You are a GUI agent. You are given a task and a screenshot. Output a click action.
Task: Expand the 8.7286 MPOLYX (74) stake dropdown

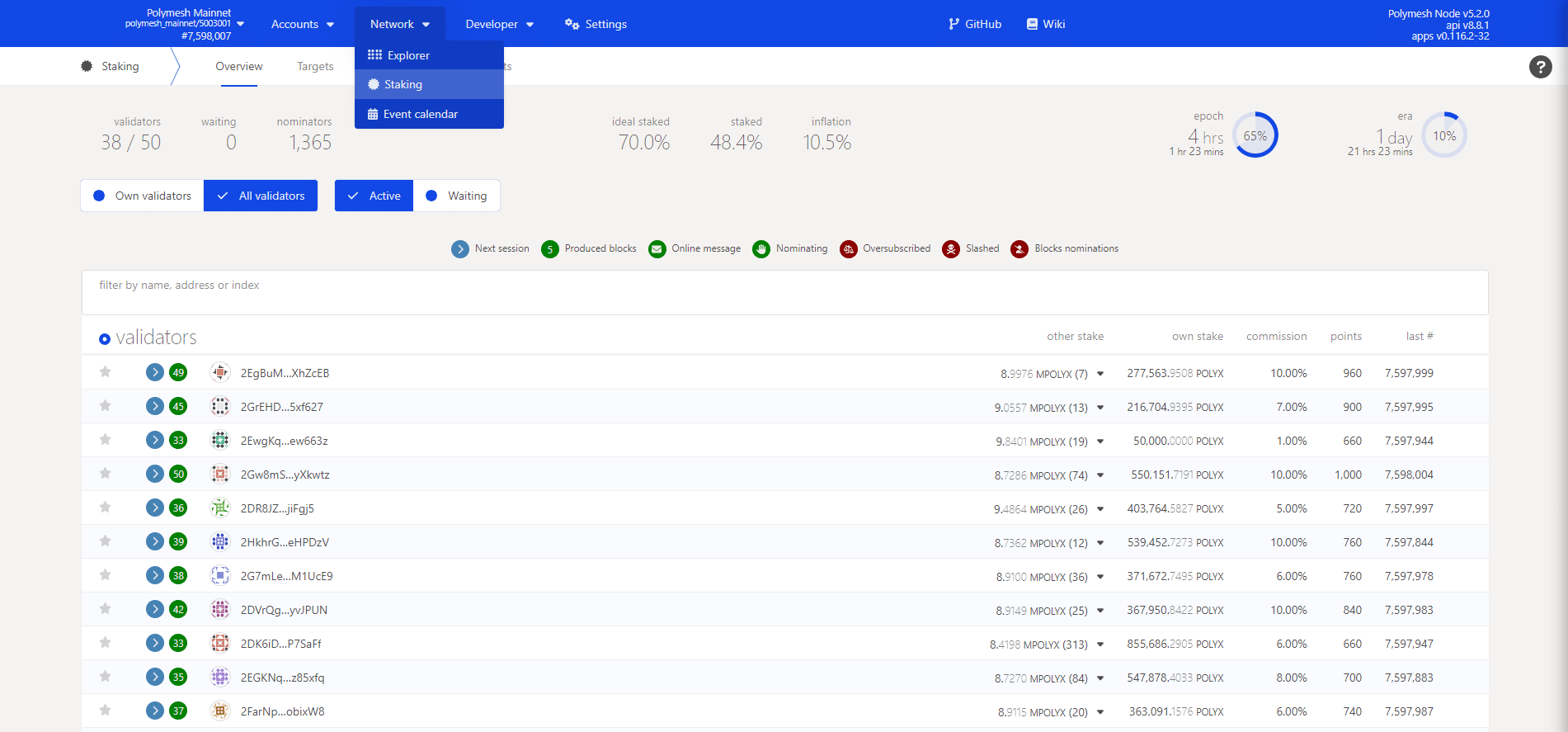(x=1100, y=475)
